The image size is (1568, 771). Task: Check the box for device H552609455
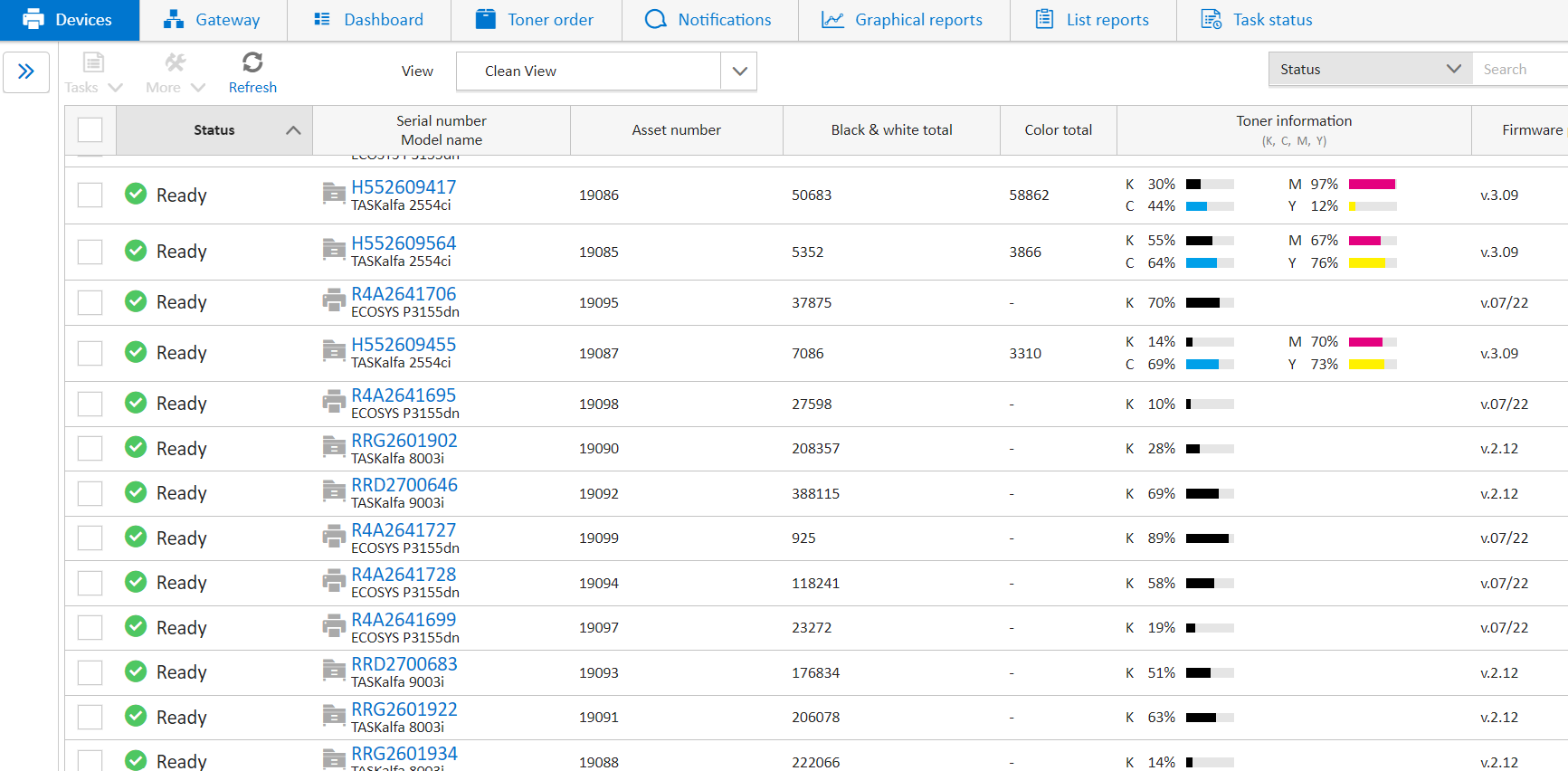(x=90, y=353)
